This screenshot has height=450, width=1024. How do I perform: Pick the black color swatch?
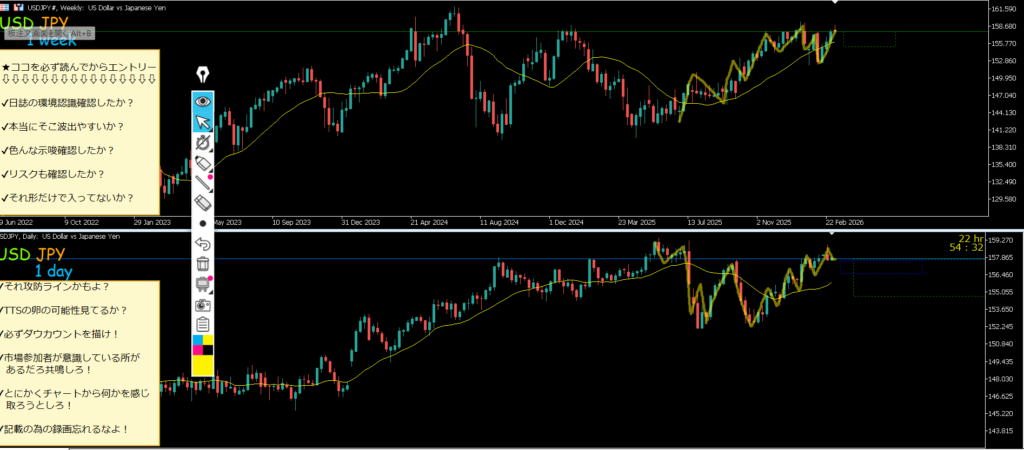click(208, 349)
